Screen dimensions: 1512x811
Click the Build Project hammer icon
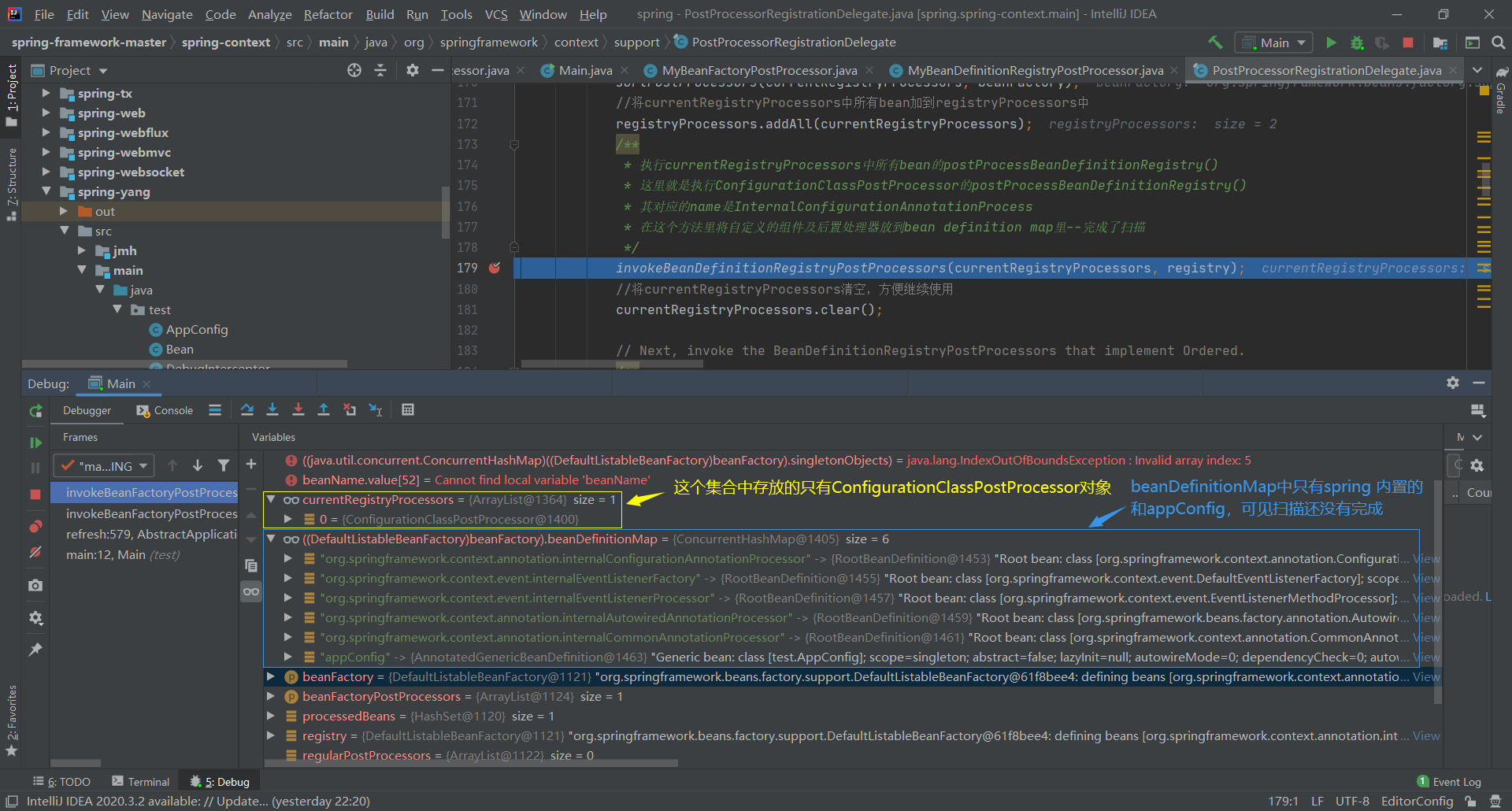click(1215, 43)
